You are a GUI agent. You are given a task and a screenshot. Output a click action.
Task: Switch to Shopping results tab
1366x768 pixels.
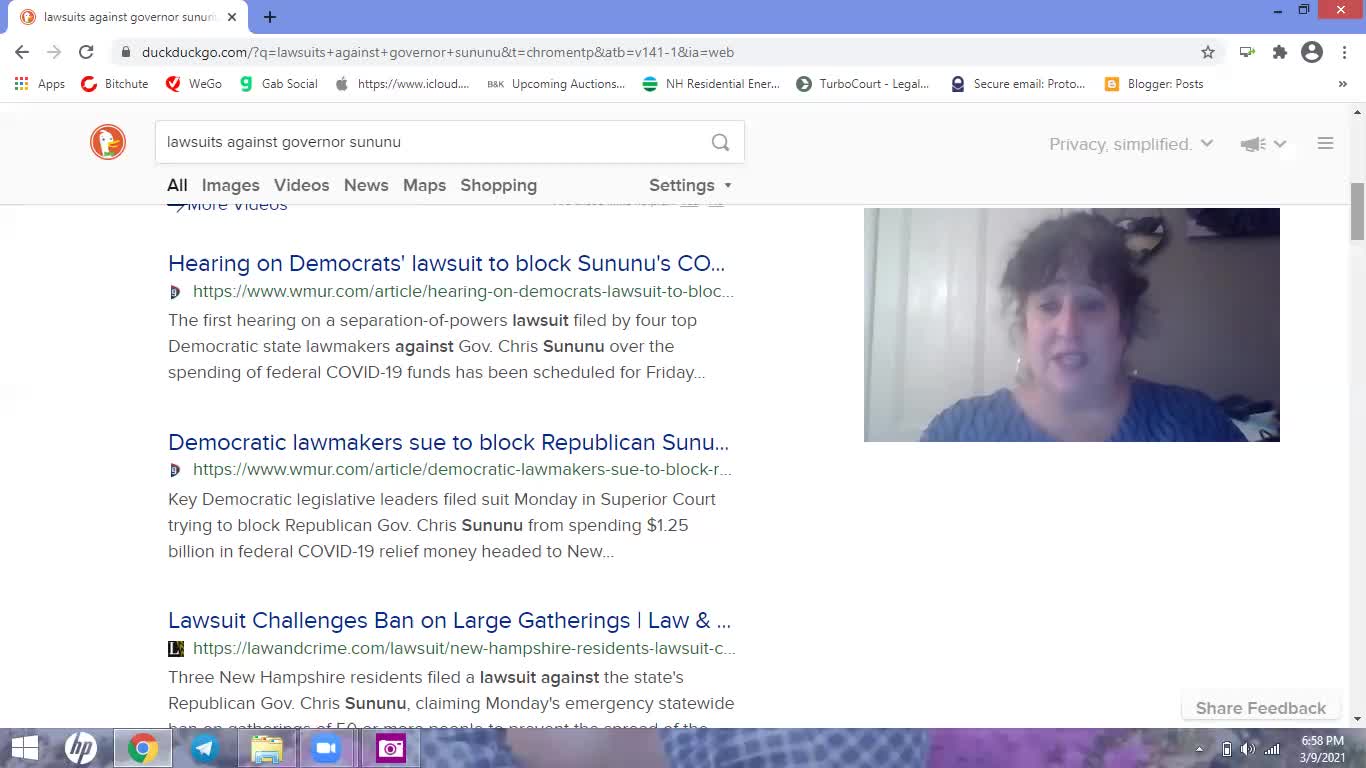(498, 185)
